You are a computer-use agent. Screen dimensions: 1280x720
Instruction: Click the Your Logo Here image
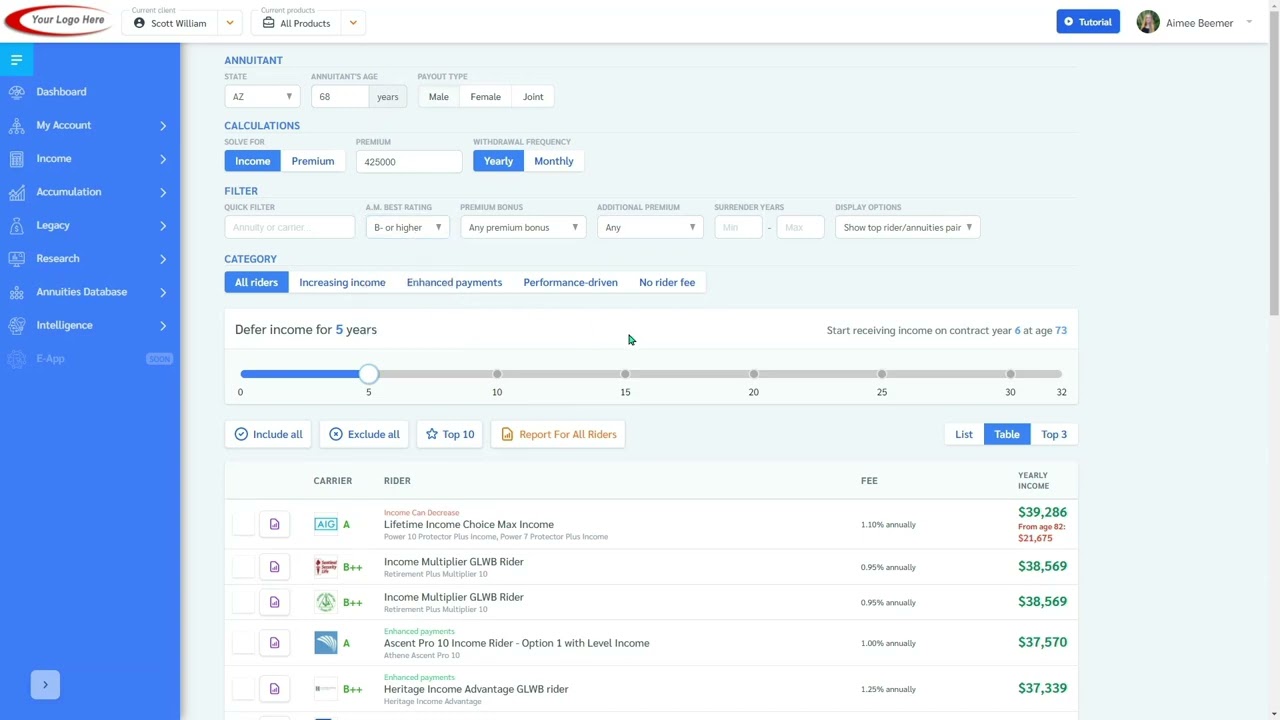click(x=59, y=20)
